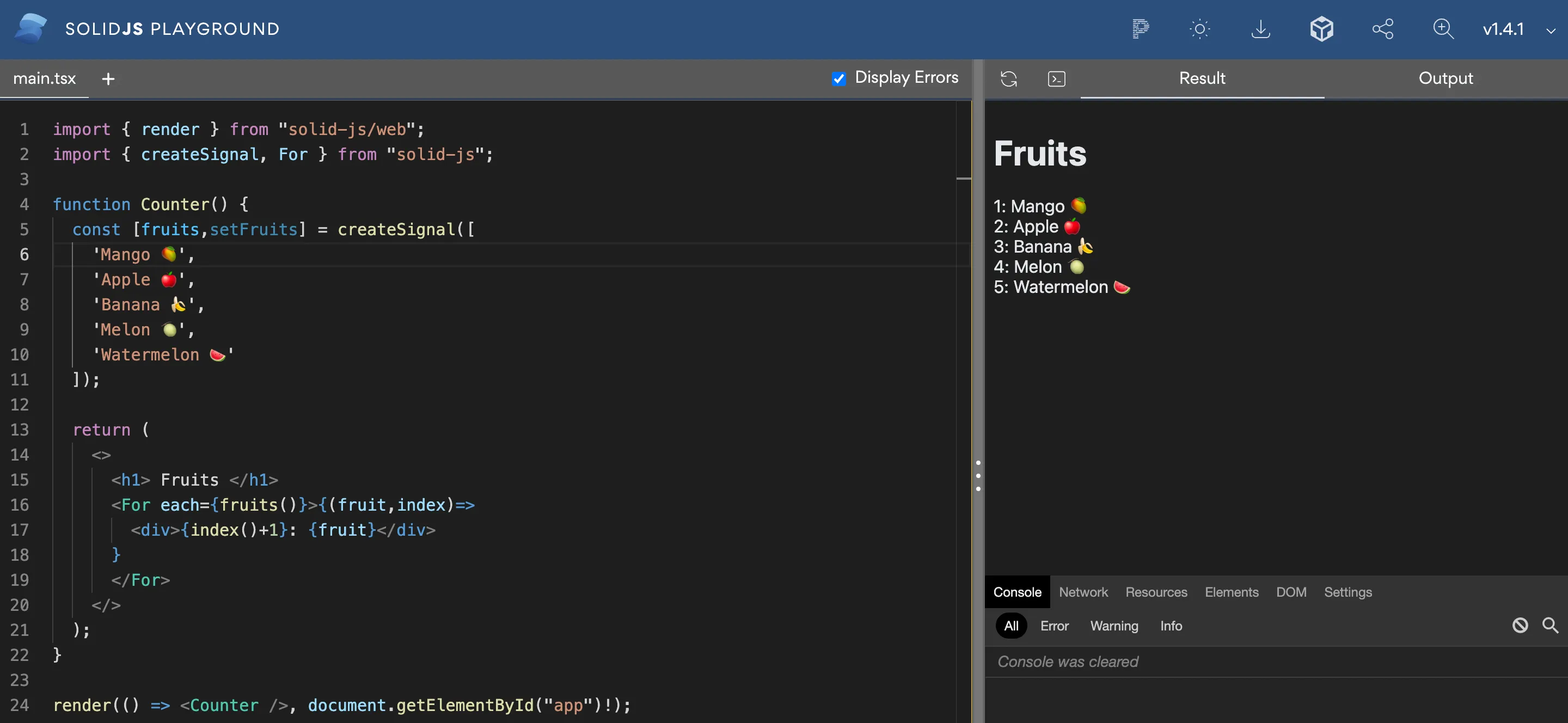The image size is (1568, 723).
Task: Click the panel resize divider handle
Action: click(978, 476)
